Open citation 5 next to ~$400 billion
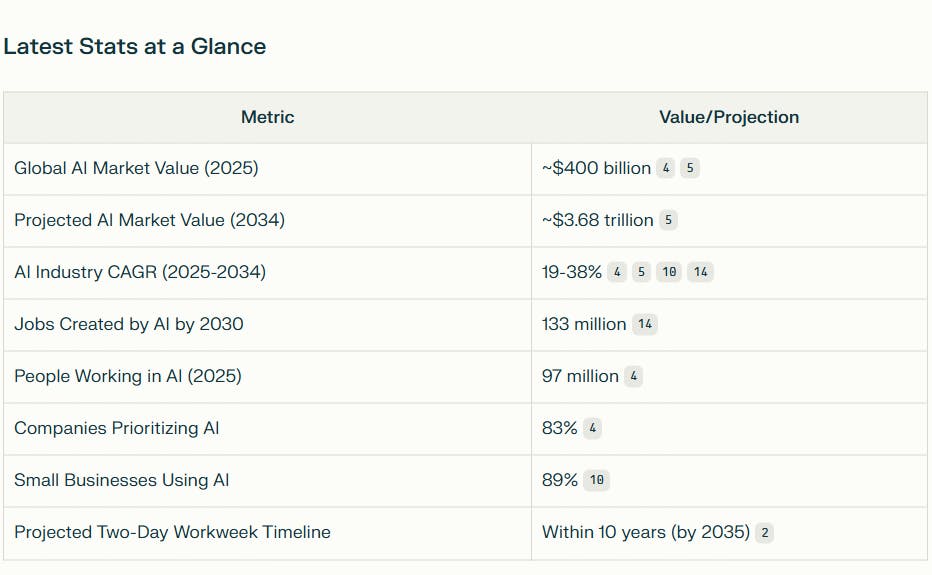The width and height of the screenshot is (932, 575). click(690, 168)
